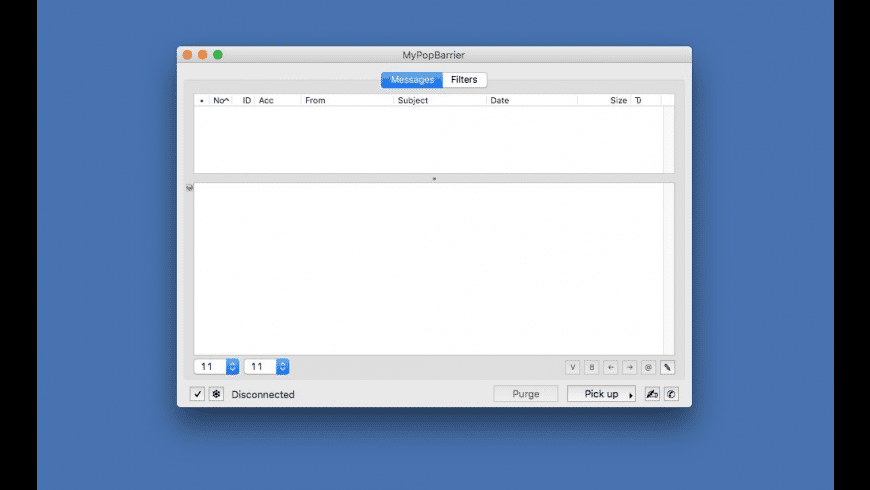Click the last narrow column header after Size

[646, 100]
